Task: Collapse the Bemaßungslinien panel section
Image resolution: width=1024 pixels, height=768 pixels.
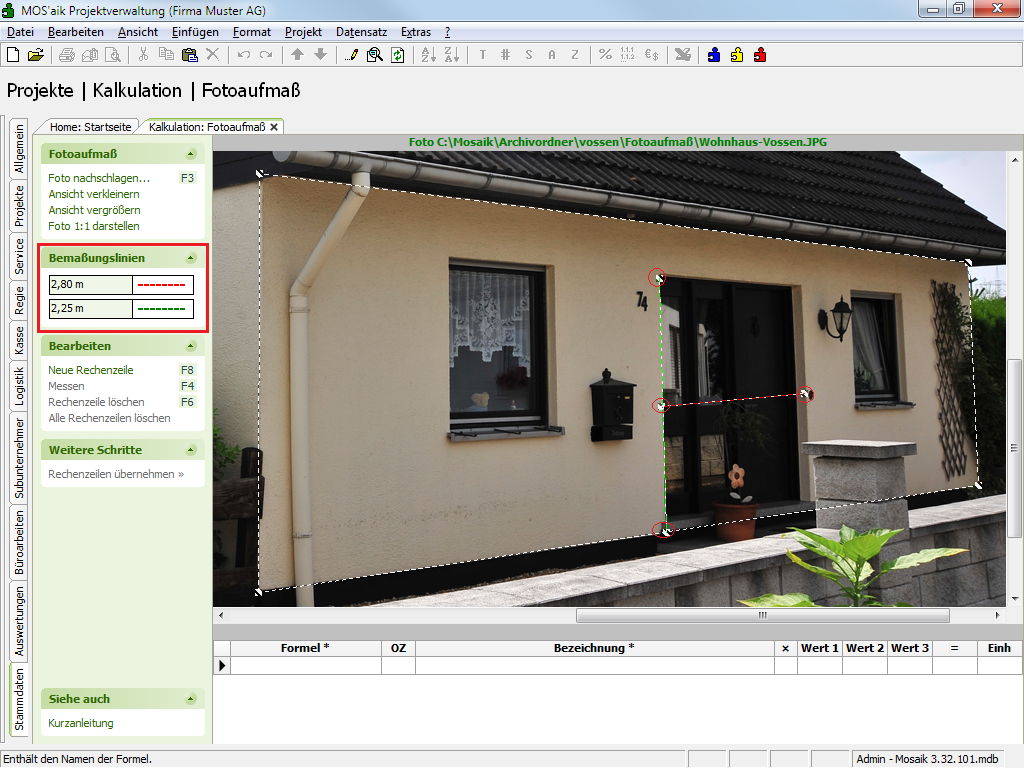Action: [x=190, y=258]
